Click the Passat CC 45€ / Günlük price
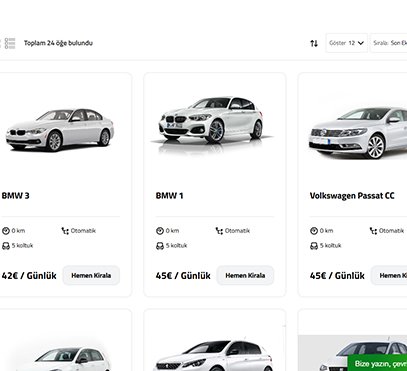Screen dimensions: 407x371 pyautogui.click(x=337, y=276)
